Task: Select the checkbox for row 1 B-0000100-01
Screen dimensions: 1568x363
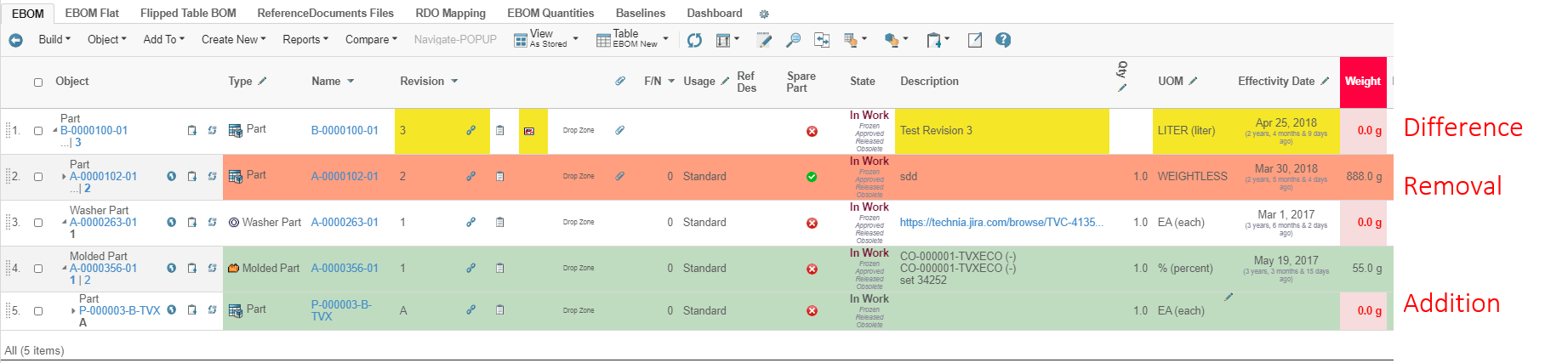Action: pyautogui.click(x=38, y=131)
